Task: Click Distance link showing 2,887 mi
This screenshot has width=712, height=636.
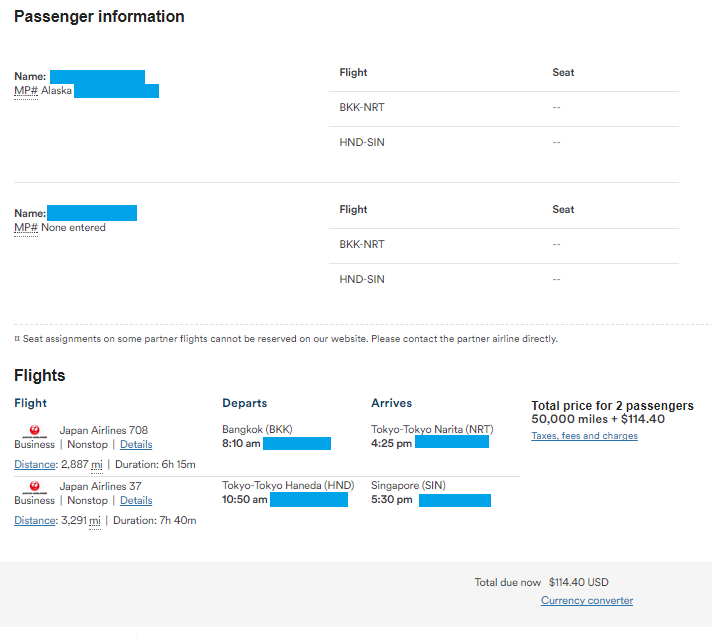Action: (35, 464)
